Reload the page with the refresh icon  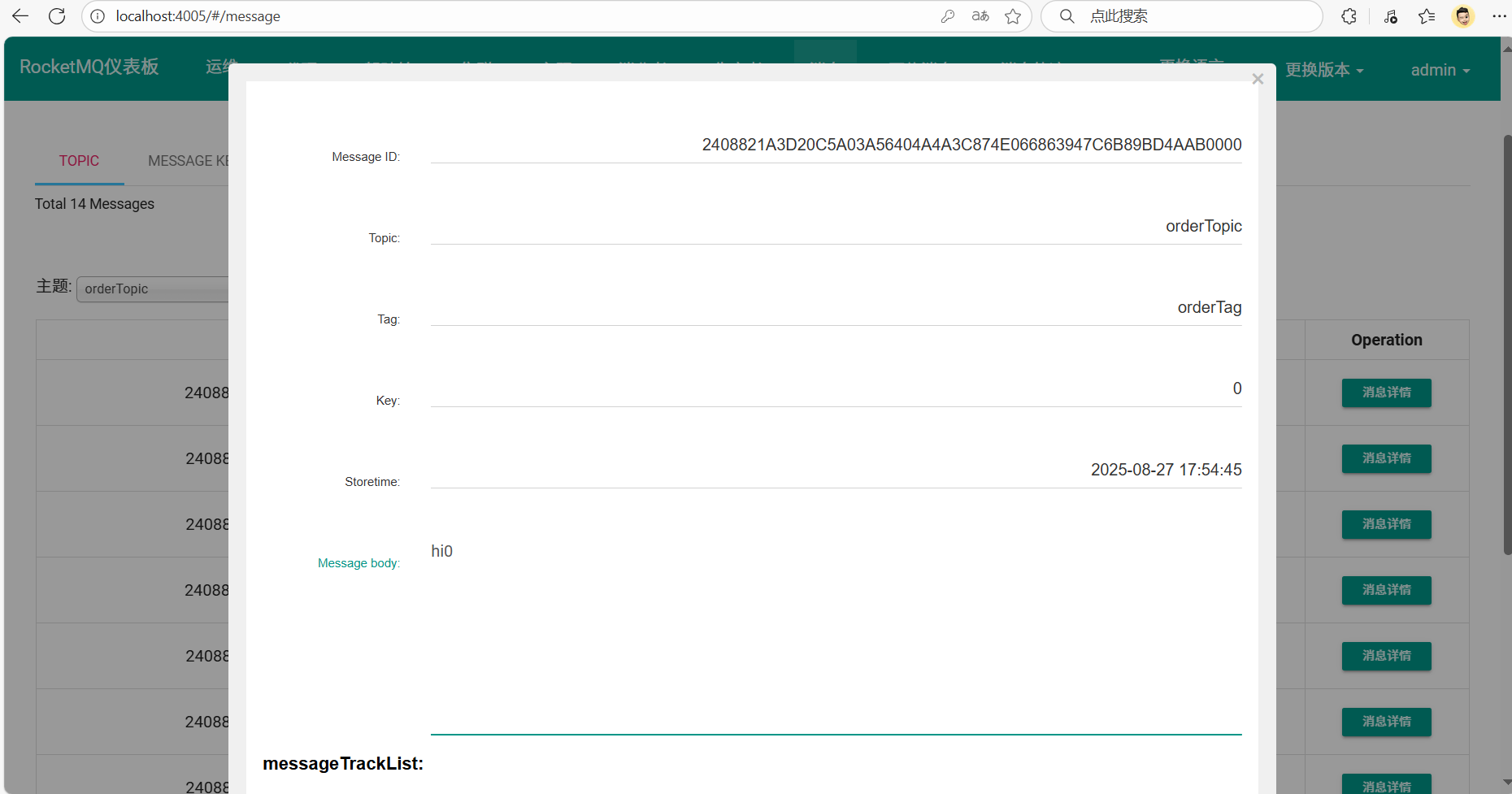[57, 16]
